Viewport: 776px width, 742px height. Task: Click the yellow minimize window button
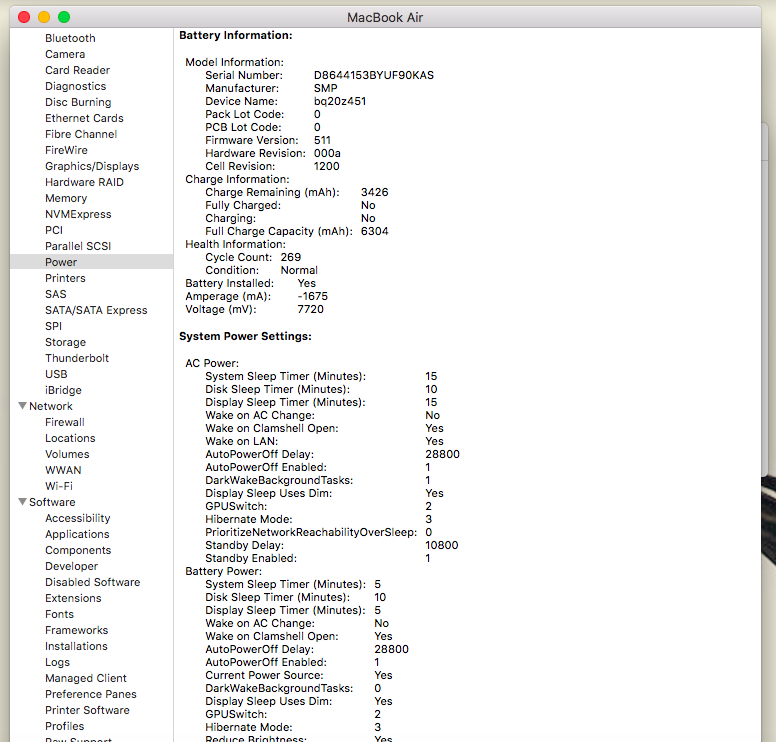pyautogui.click(x=44, y=17)
